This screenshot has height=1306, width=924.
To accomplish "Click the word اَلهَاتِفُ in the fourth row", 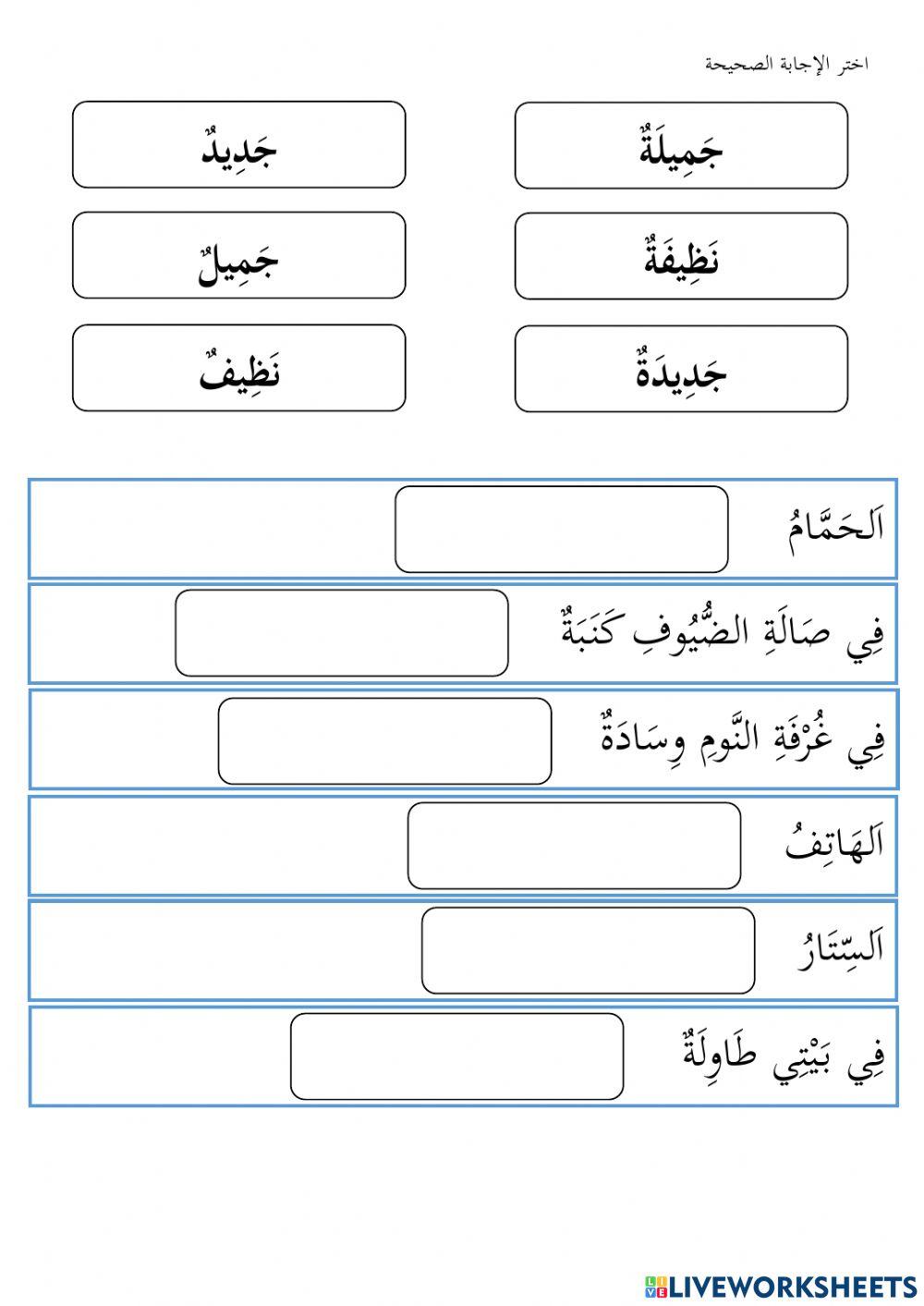I will tap(834, 845).
